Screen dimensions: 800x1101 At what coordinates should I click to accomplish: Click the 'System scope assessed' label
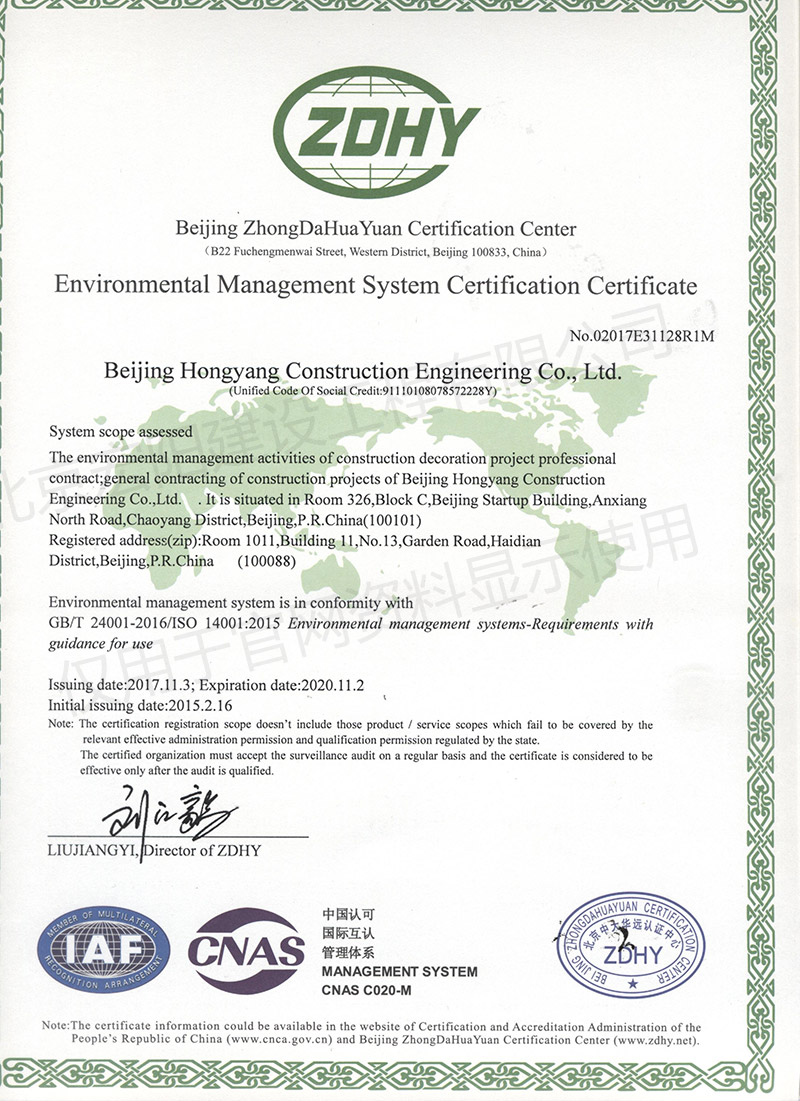pos(121,432)
